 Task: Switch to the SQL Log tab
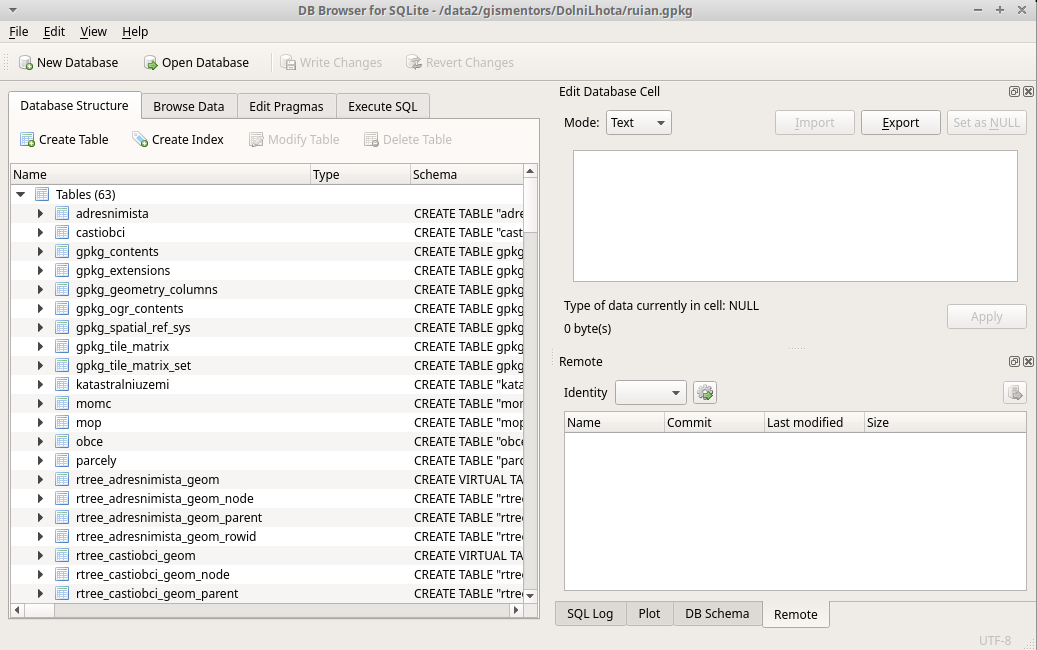[590, 614]
